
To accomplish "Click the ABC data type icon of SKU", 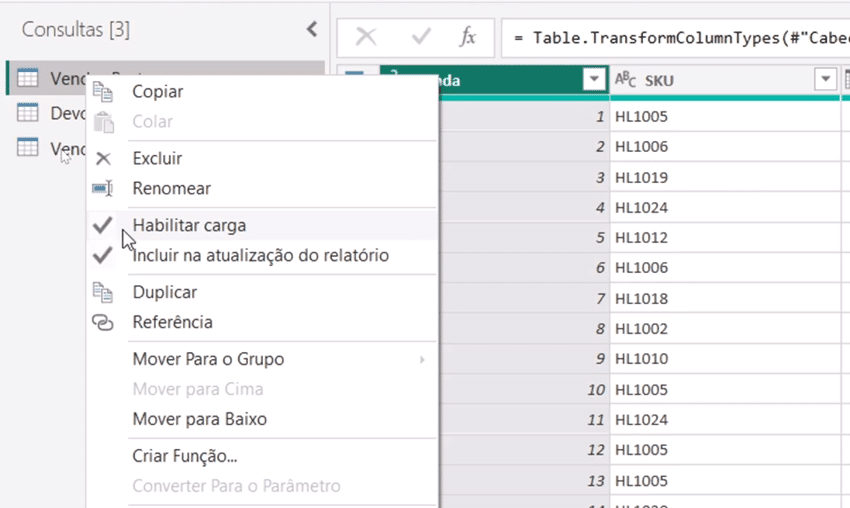I will click(625, 80).
